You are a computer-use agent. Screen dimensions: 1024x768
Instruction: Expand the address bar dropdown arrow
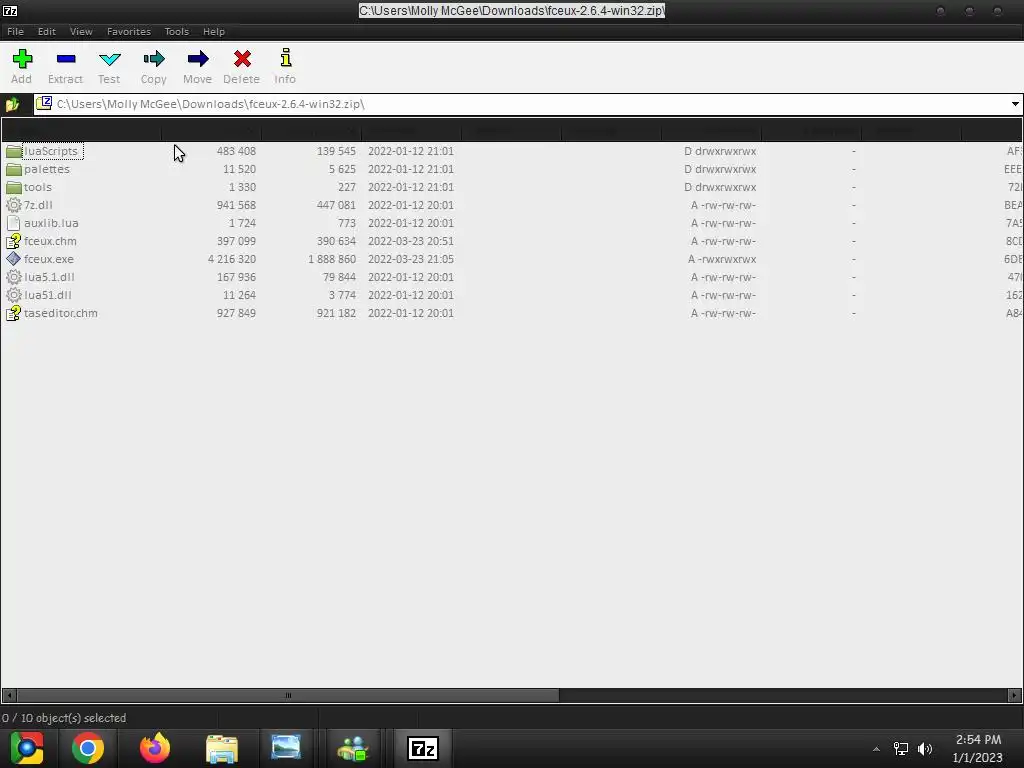tap(1015, 104)
